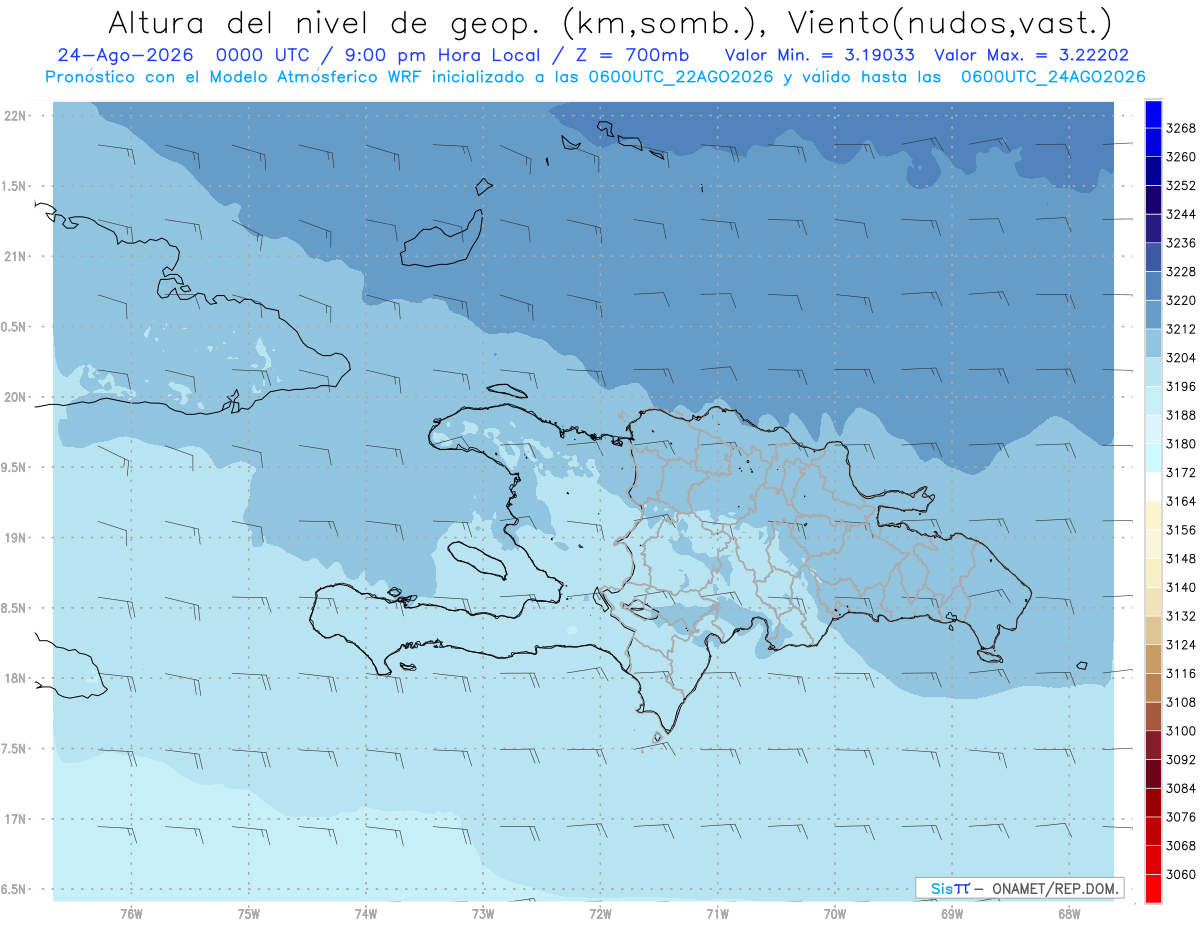Click the "22N" latitude label
This screenshot has width=1200, height=927.
coord(15,115)
